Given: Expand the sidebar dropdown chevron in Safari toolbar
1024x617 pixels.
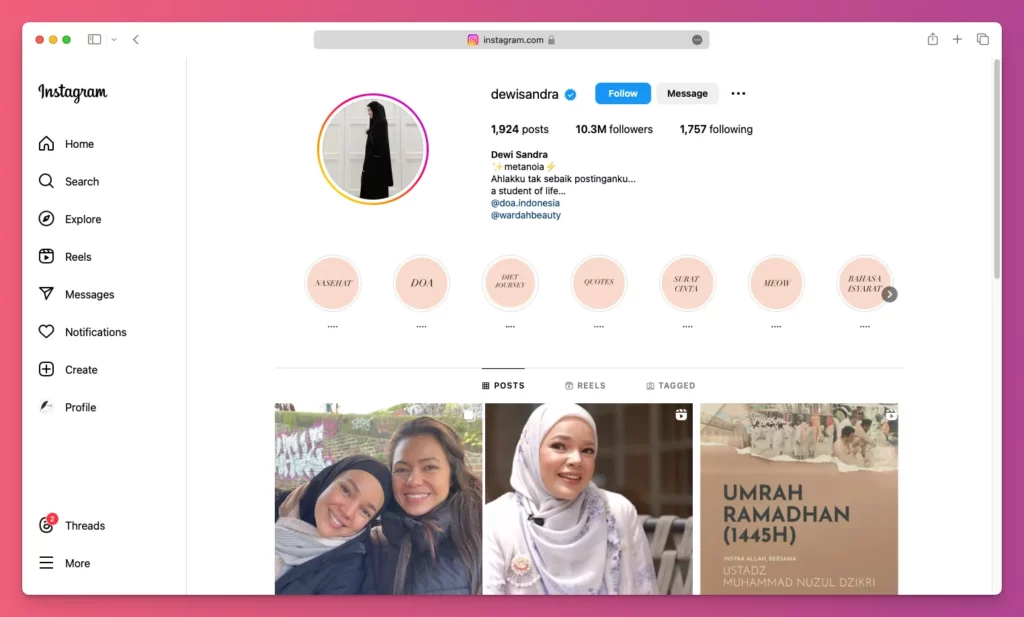Looking at the screenshot, I should (112, 39).
